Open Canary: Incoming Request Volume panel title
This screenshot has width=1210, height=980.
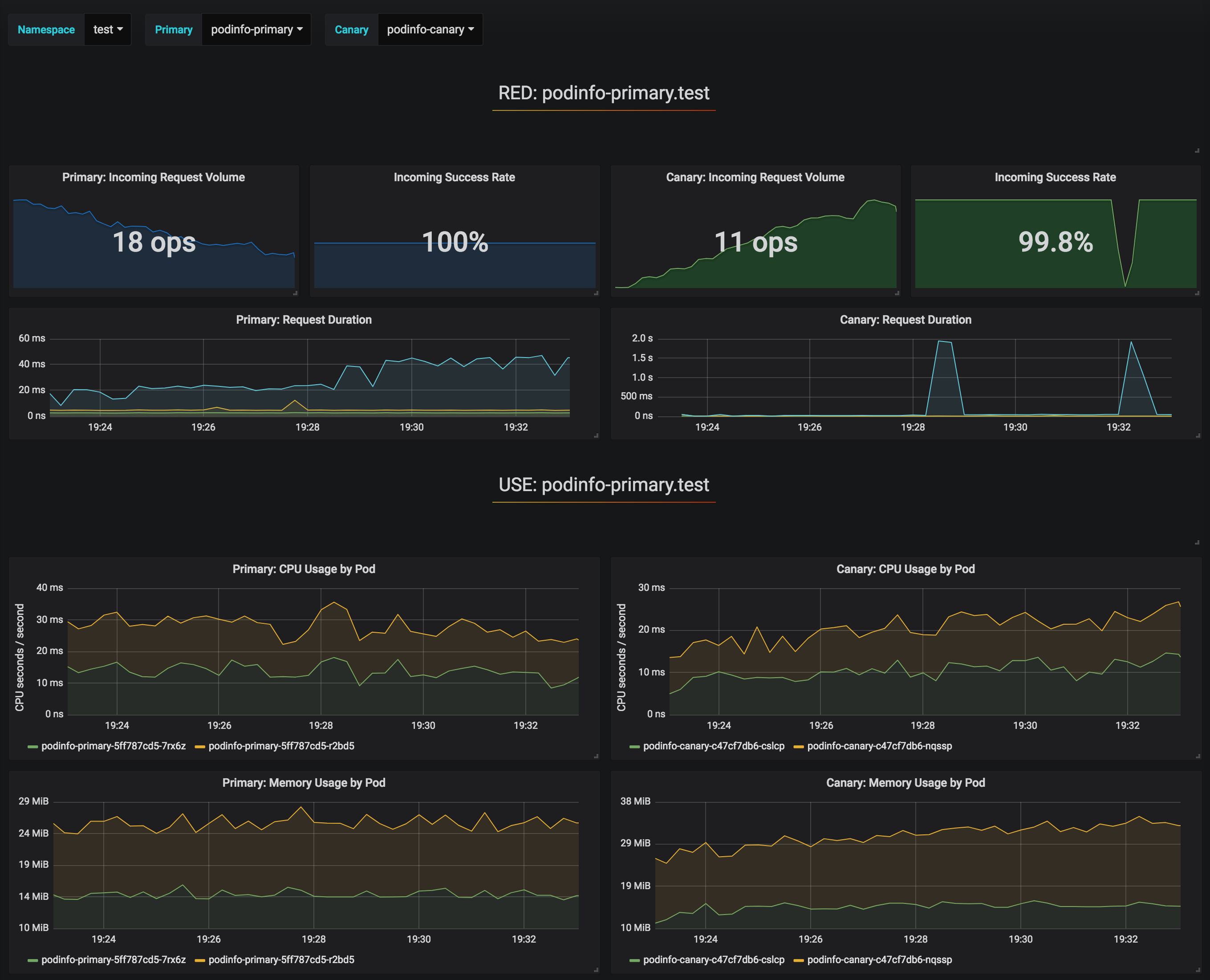tap(755, 177)
